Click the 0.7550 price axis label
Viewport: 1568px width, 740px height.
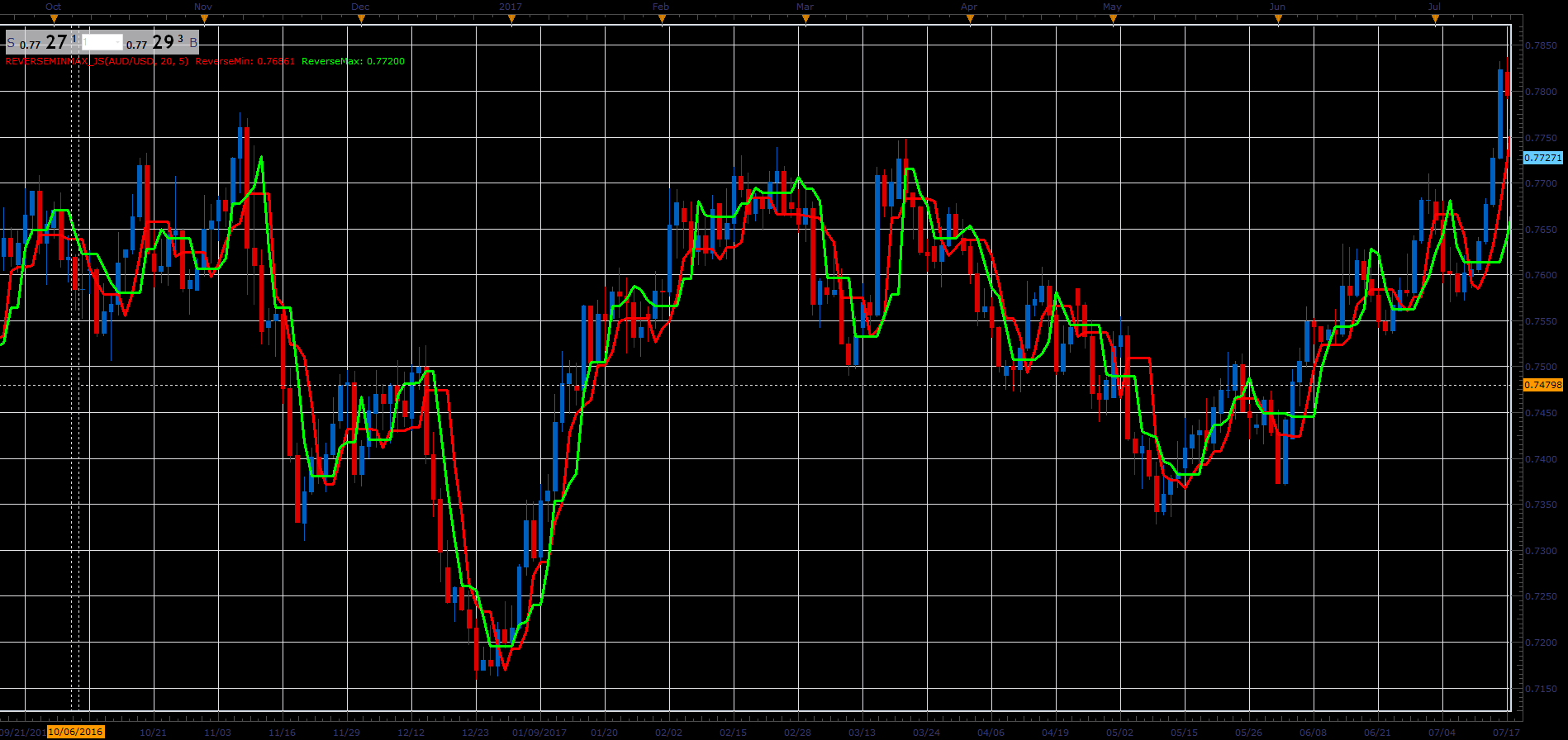point(1542,321)
